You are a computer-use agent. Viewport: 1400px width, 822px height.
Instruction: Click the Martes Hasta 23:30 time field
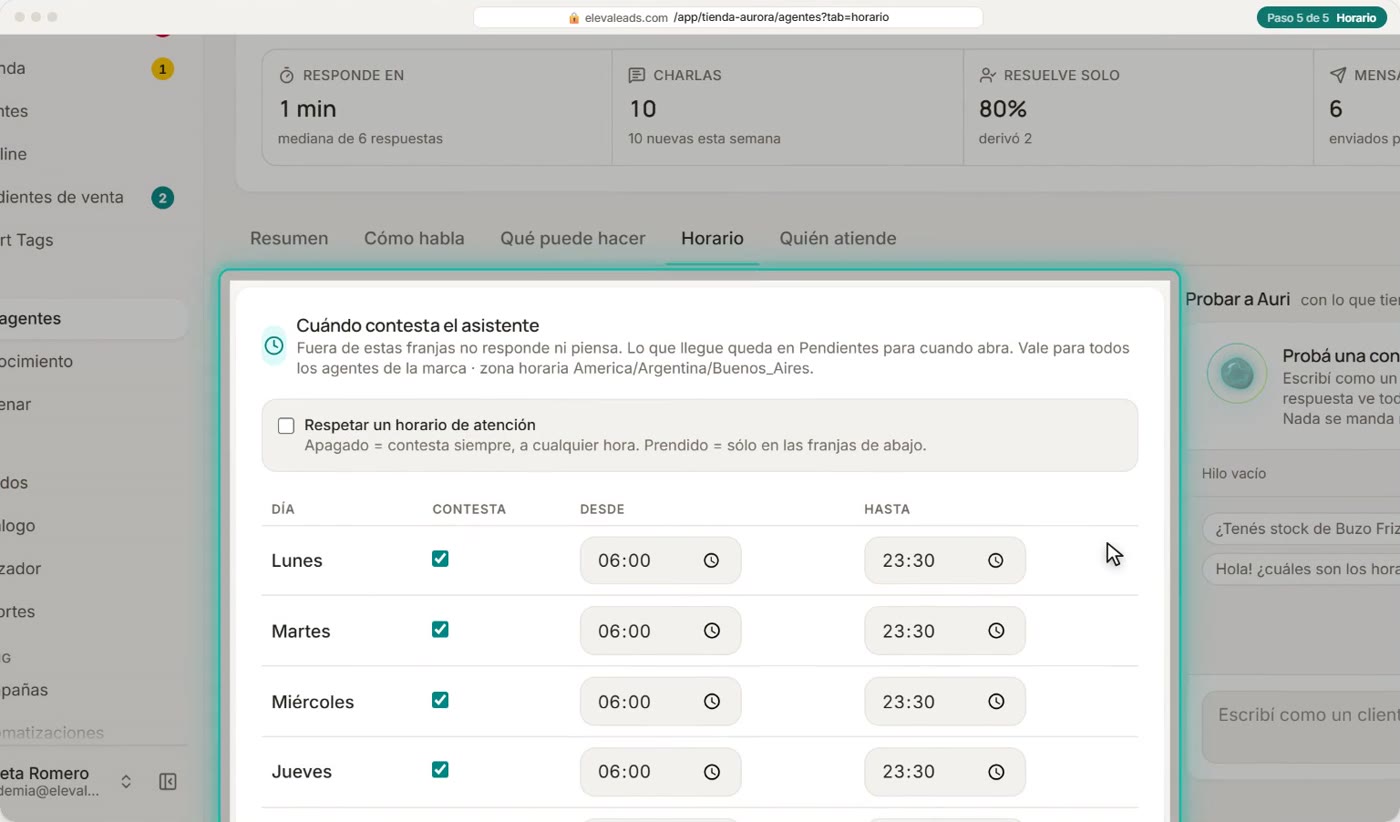click(x=945, y=631)
